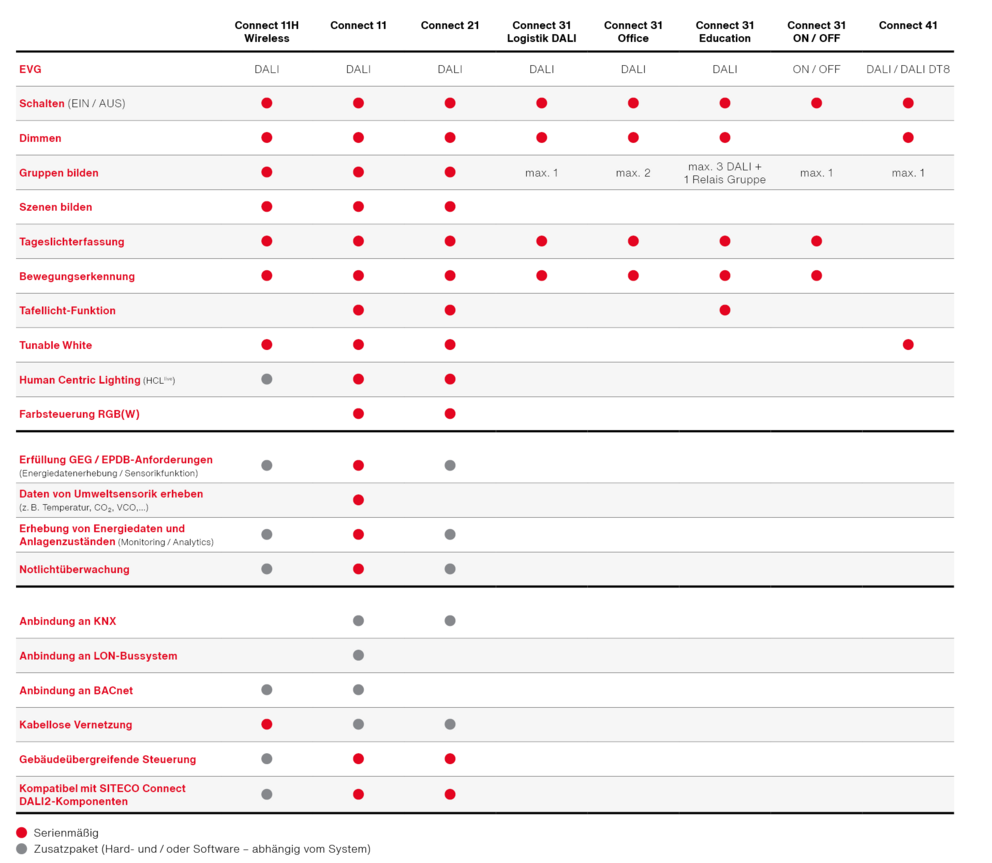Select Schalten dot under ON / OFF column
The image size is (992, 863).
(817, 103)
